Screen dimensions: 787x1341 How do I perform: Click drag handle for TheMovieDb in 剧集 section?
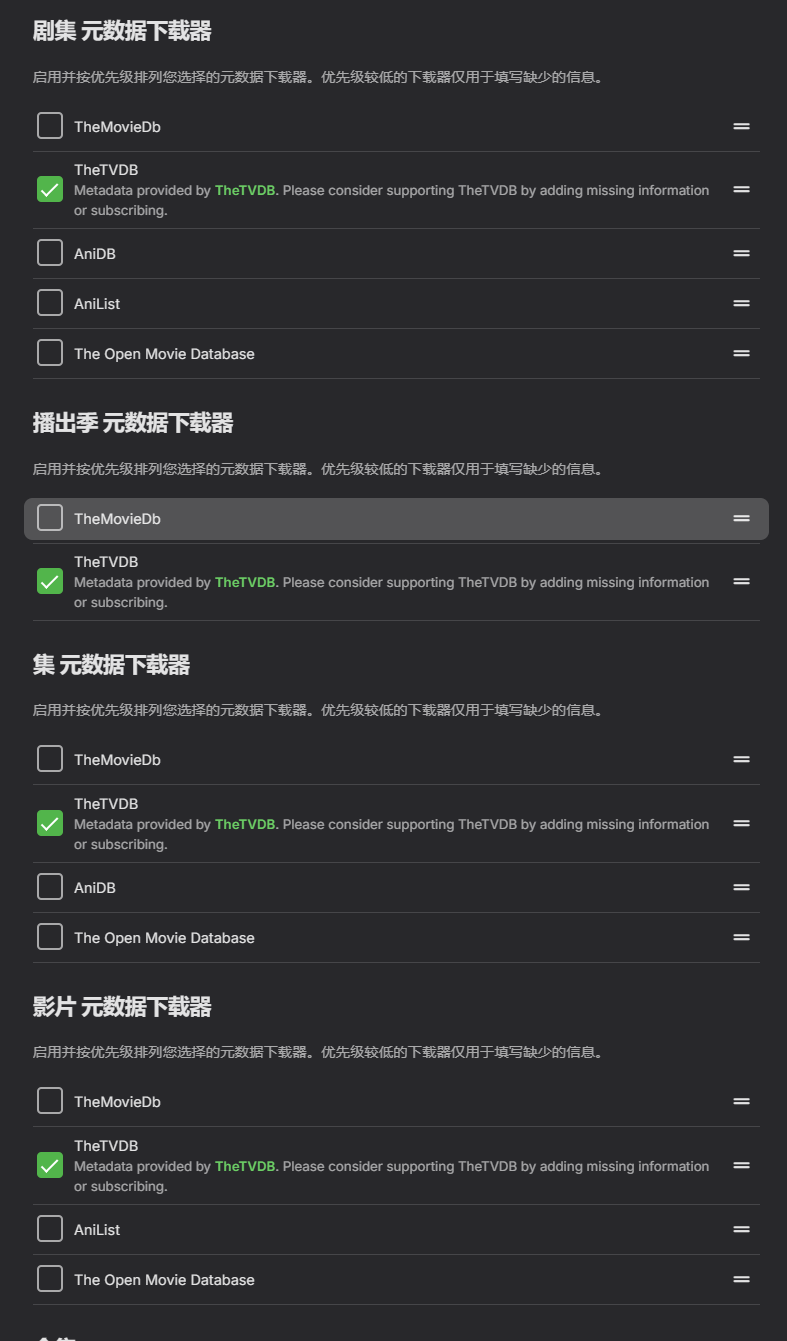click(741, 126)
